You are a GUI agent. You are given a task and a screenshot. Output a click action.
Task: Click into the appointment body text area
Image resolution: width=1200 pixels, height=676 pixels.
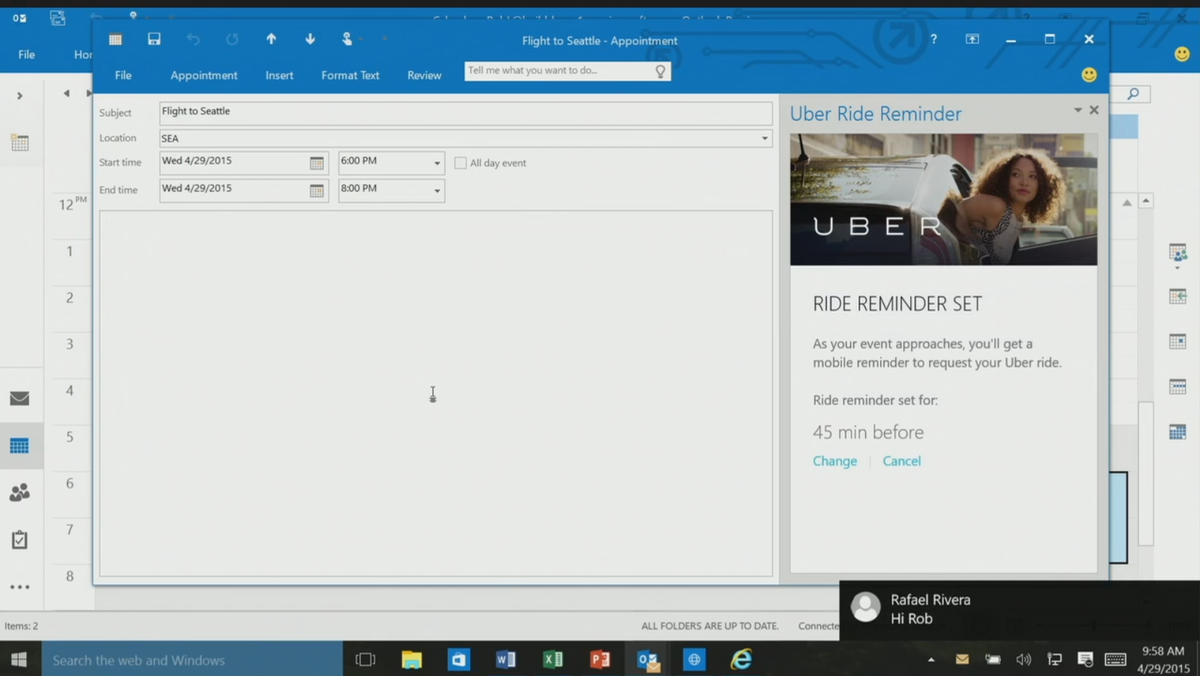pos(436,393)
